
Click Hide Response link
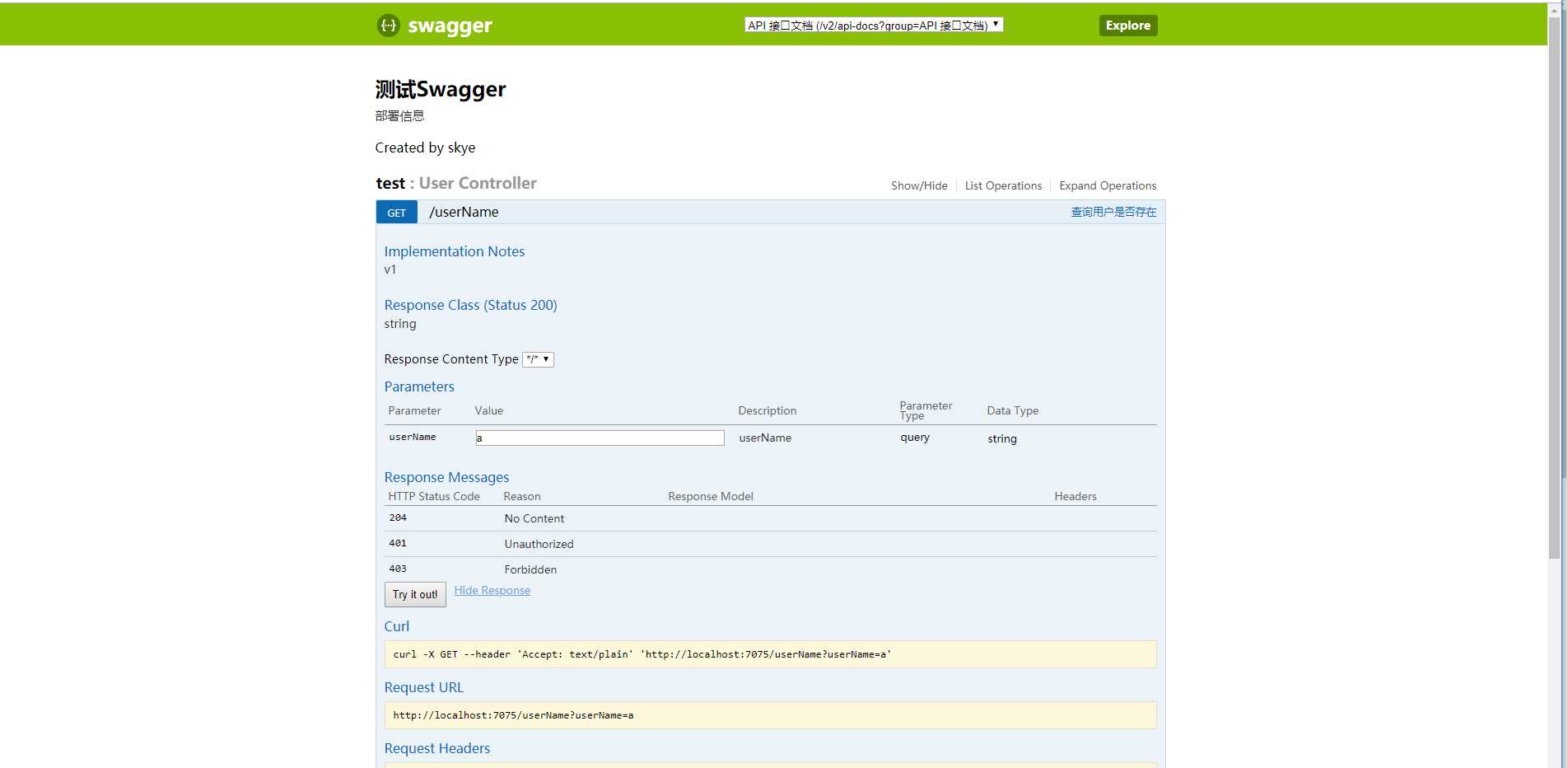point(492,590)
